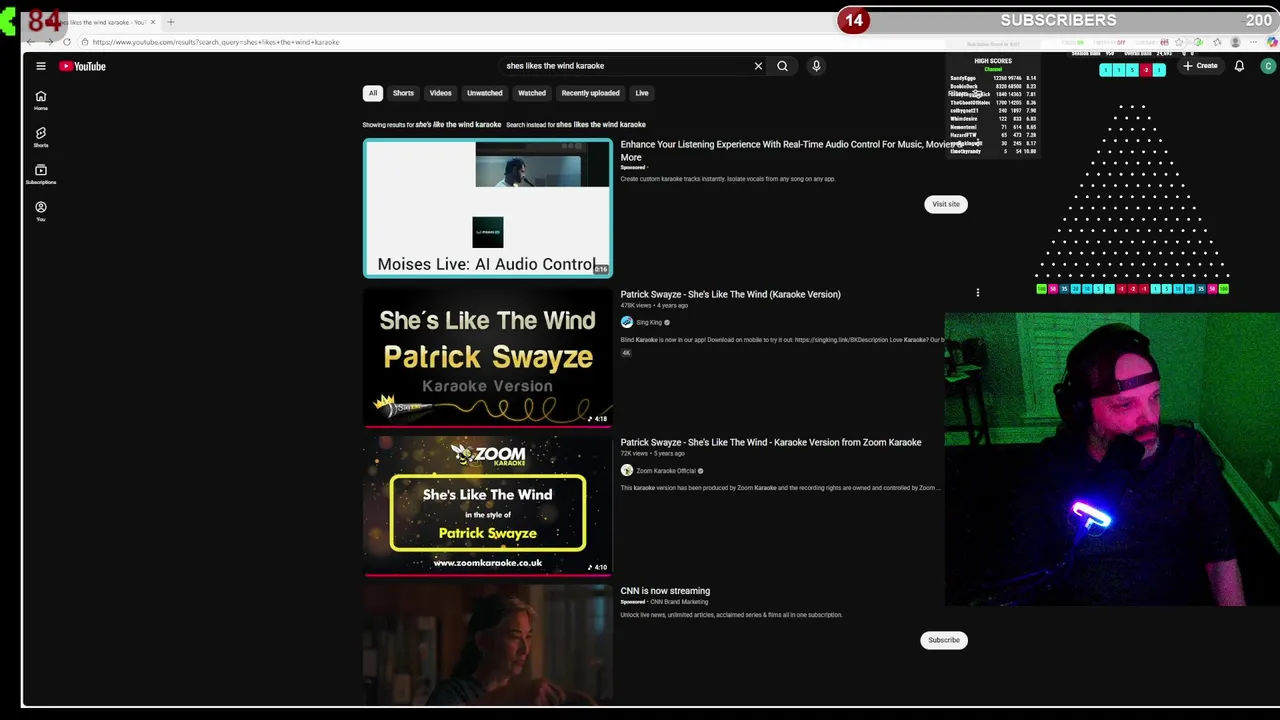This screenshot has width=1280, height=720.
Task: Click the Zoom Karaoke Official channel avatar
Action: pos(627,470)
